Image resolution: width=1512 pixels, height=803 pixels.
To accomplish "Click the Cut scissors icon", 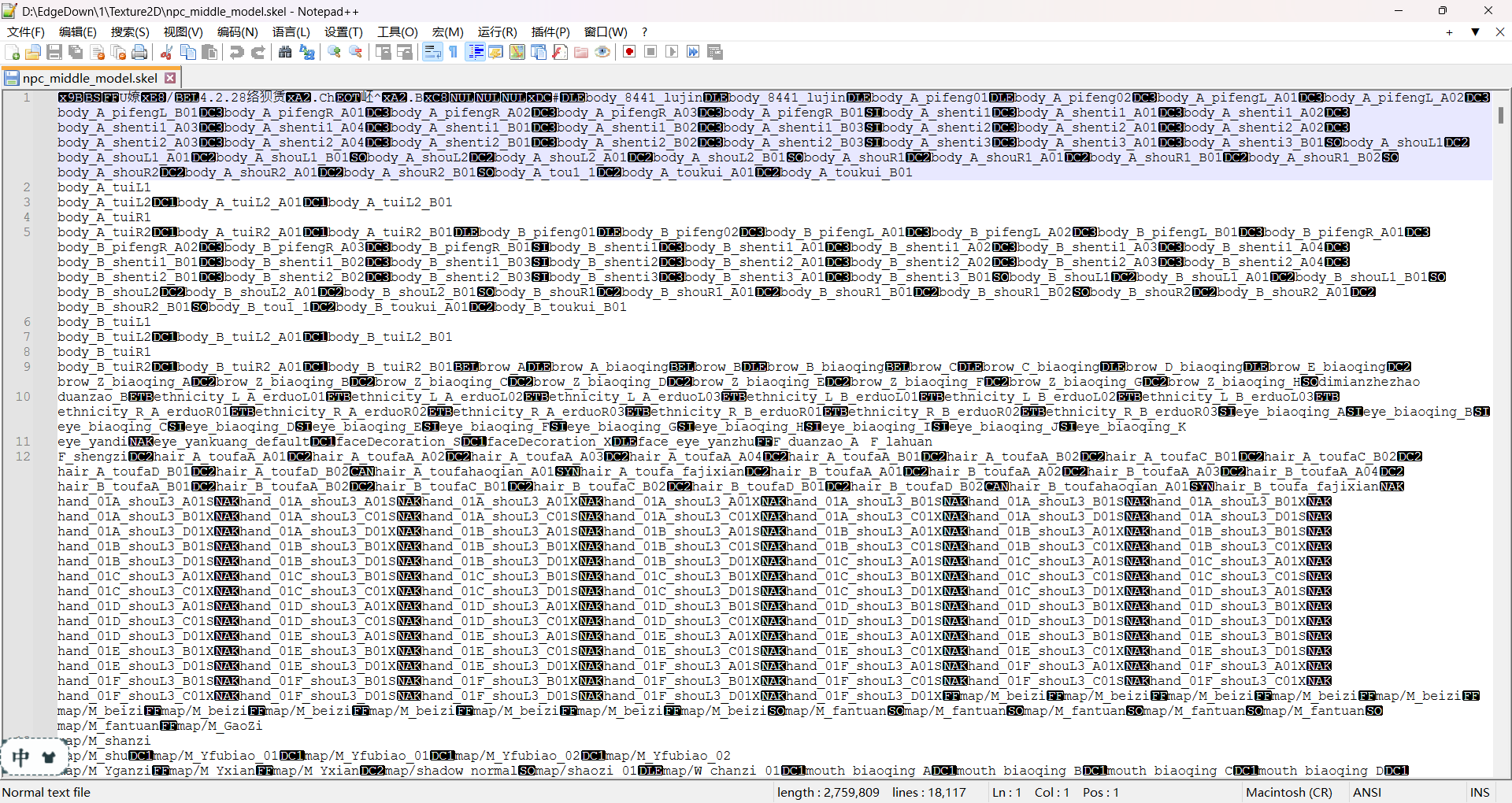I will point(166,52).
